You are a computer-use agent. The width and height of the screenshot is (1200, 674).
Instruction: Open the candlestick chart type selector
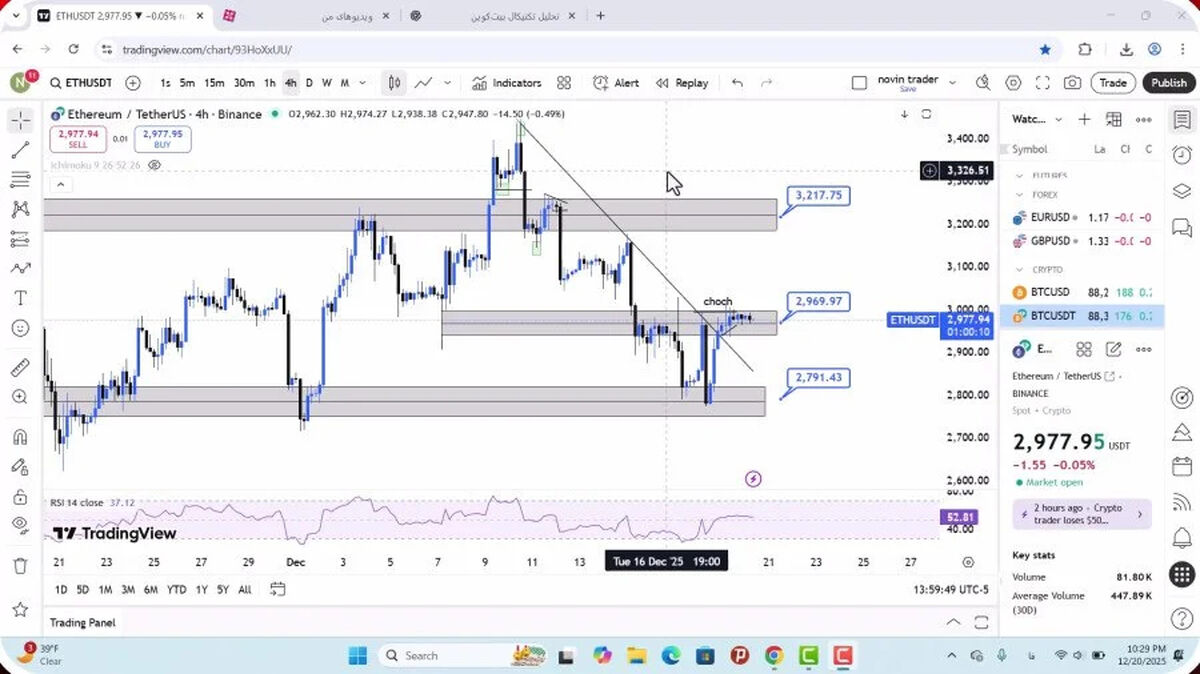click(395, 83)
